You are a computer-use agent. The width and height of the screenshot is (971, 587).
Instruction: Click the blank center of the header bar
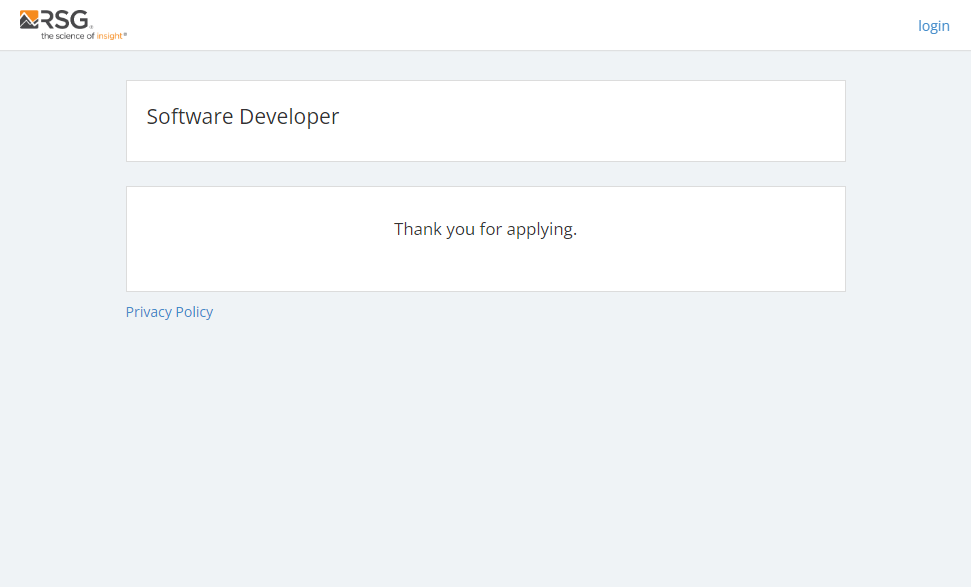click(500, 25)
